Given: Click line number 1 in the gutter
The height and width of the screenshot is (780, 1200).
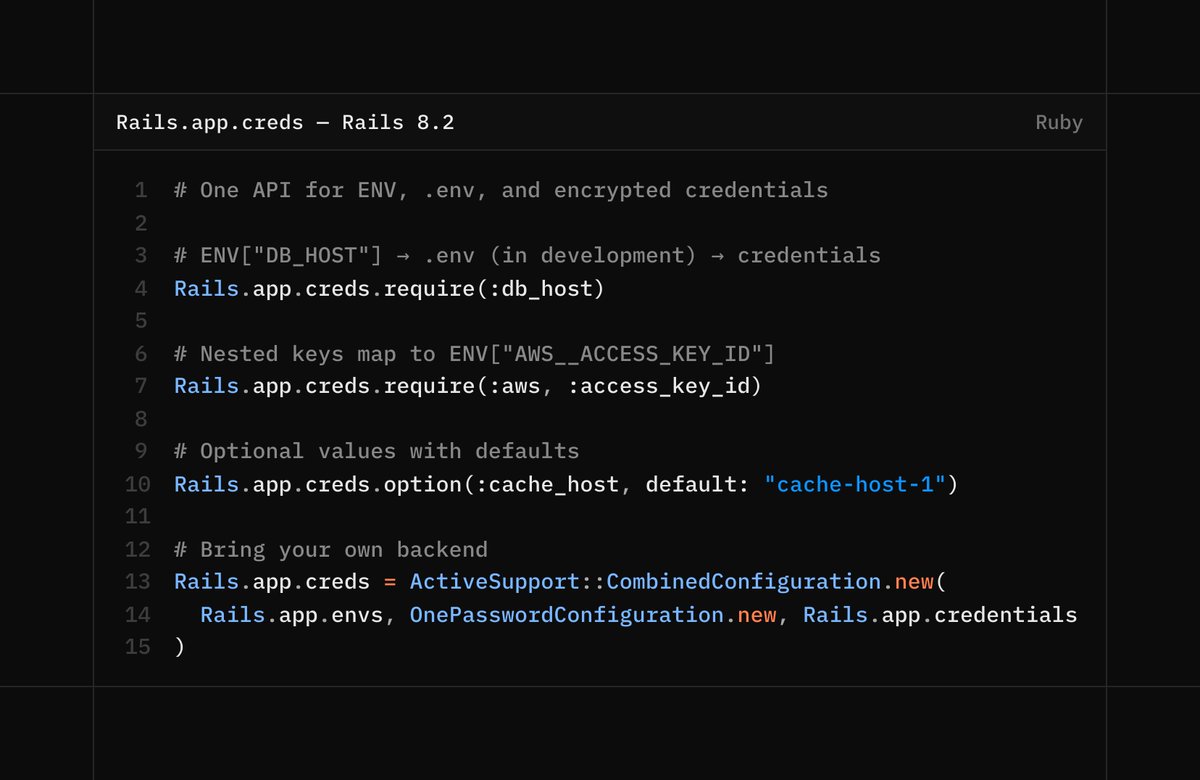Looking at the screenshot, I should [141, 190].
